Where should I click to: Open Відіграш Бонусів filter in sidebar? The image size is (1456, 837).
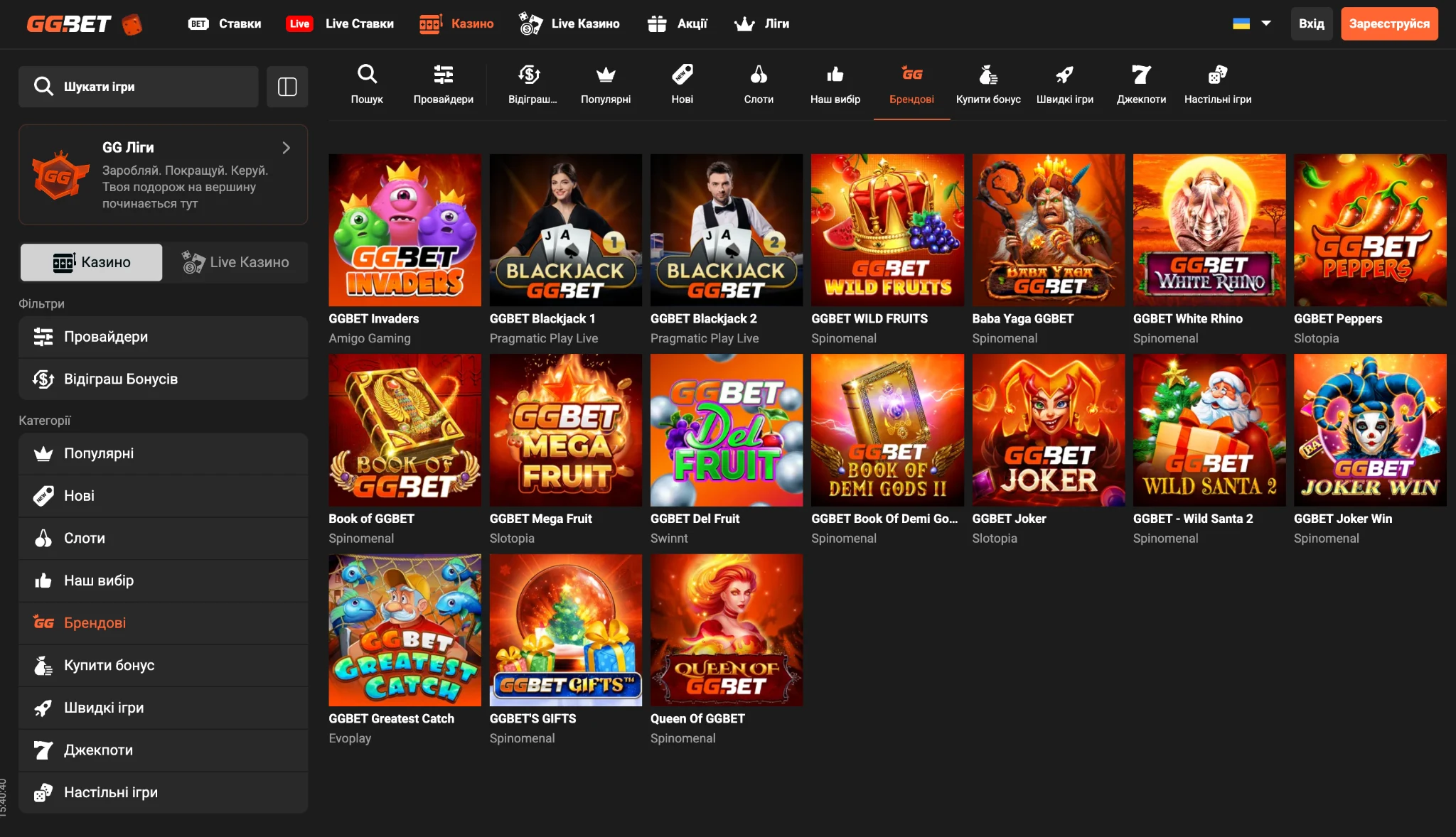coord(163,379)
